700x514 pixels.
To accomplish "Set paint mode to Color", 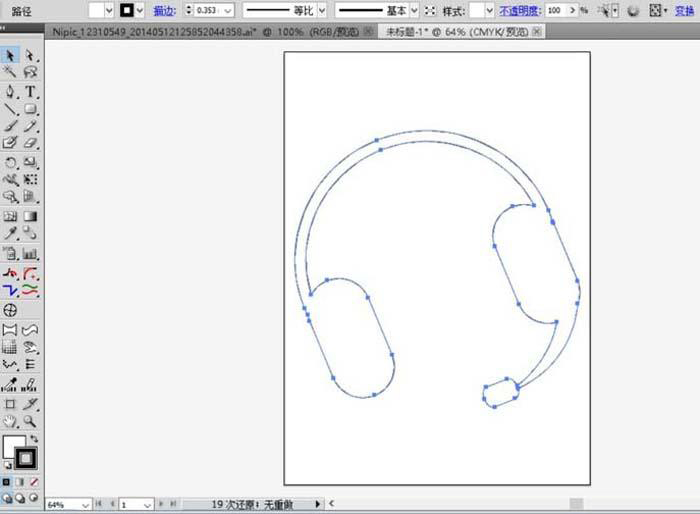I will (6, 482).
